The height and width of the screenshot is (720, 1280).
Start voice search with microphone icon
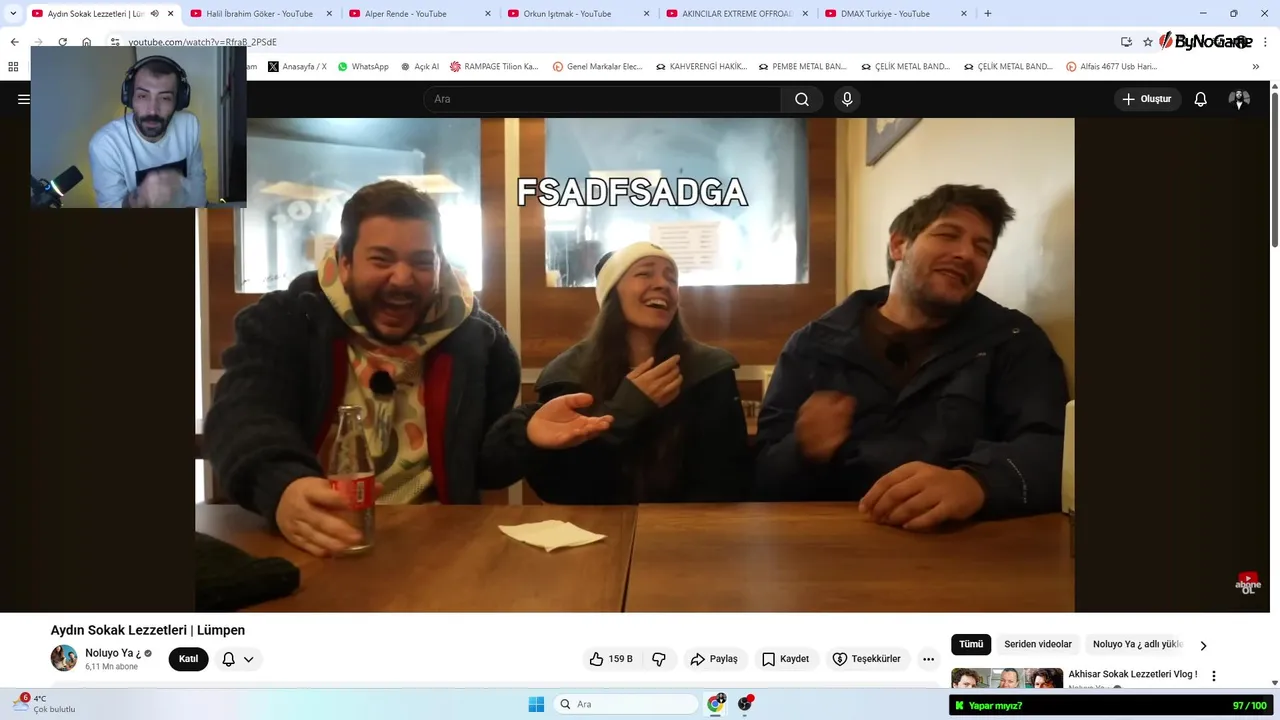tap(847, 99)
